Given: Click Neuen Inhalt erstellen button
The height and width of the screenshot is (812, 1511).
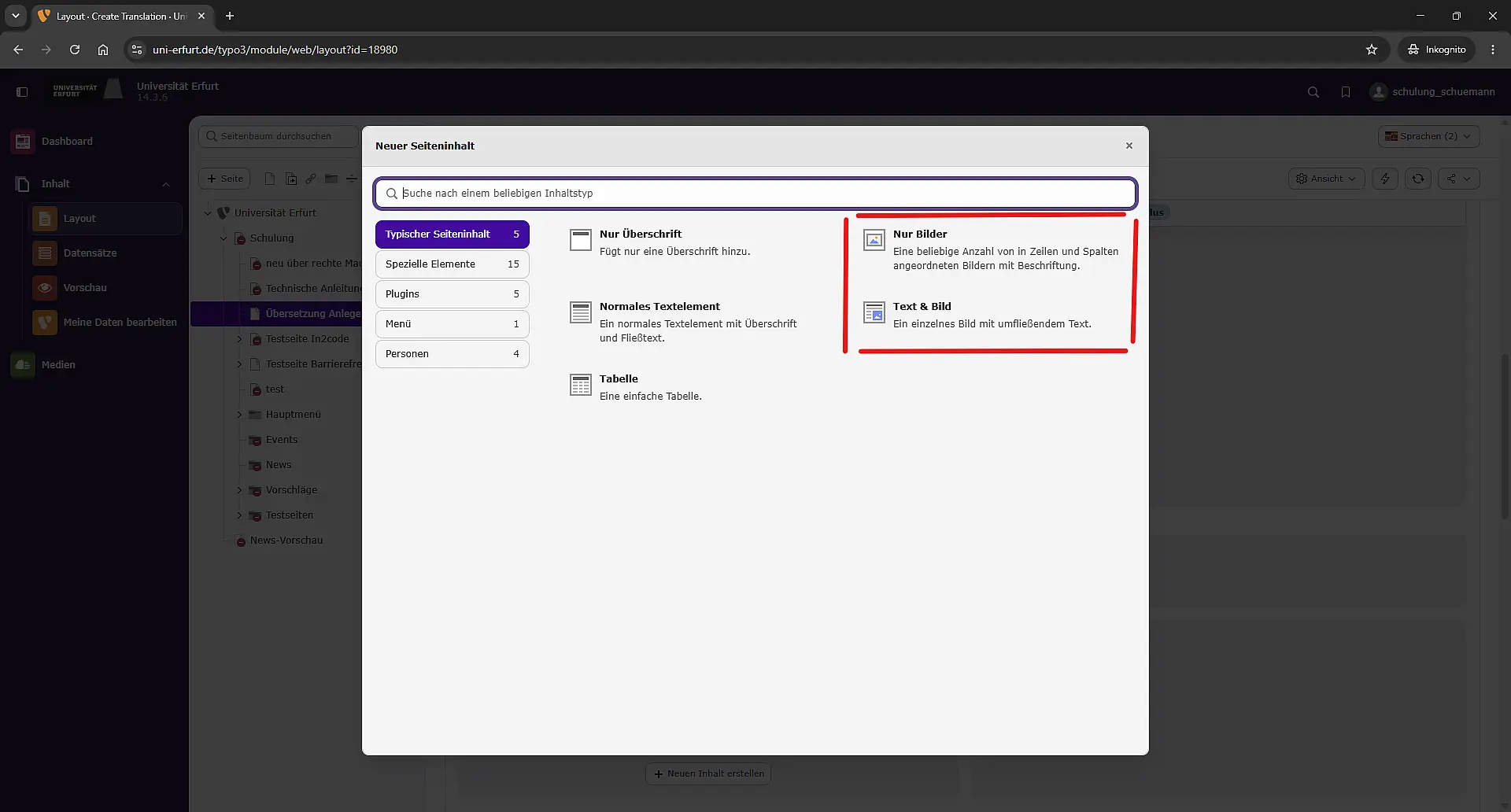Looking at the screenshot, I should tap(708, 774).
